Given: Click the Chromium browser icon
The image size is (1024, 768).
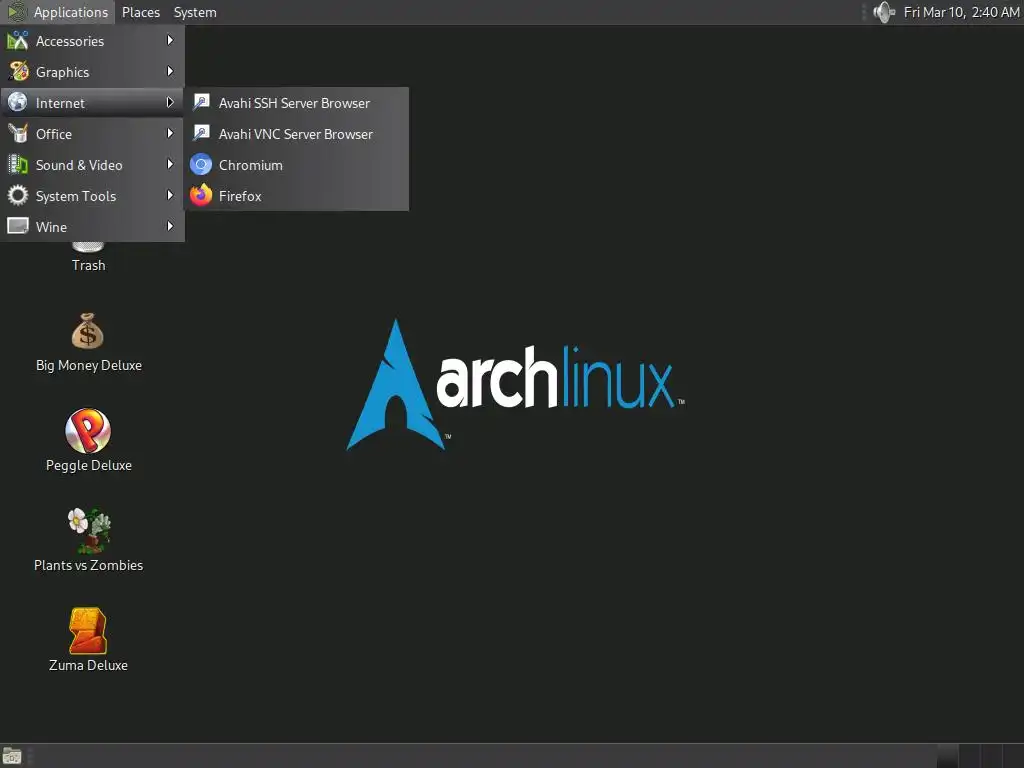Looking at the screenshot, I should [x=201, y=165].
